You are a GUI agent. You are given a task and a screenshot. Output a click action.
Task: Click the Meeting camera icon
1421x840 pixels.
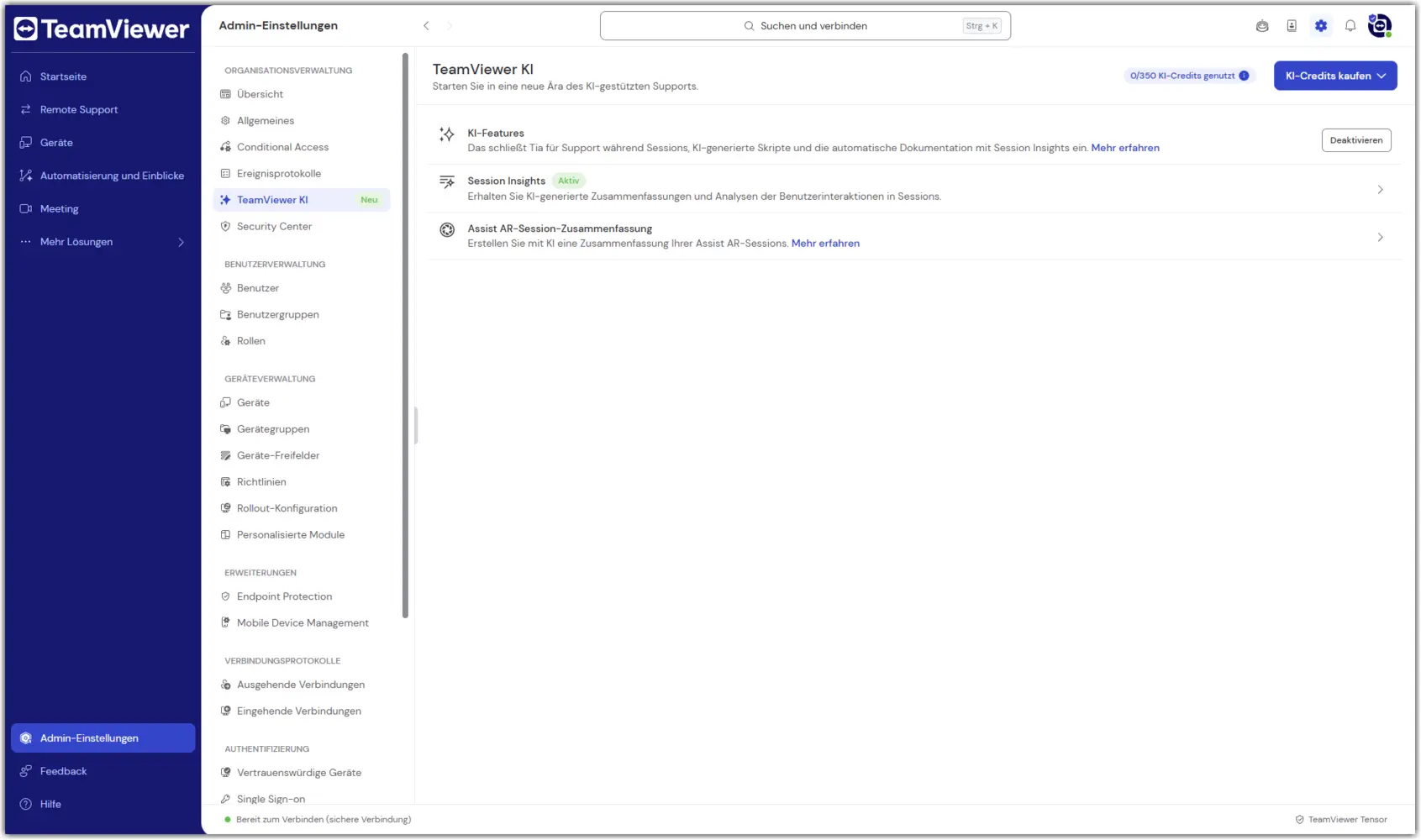tap(26, 208)
